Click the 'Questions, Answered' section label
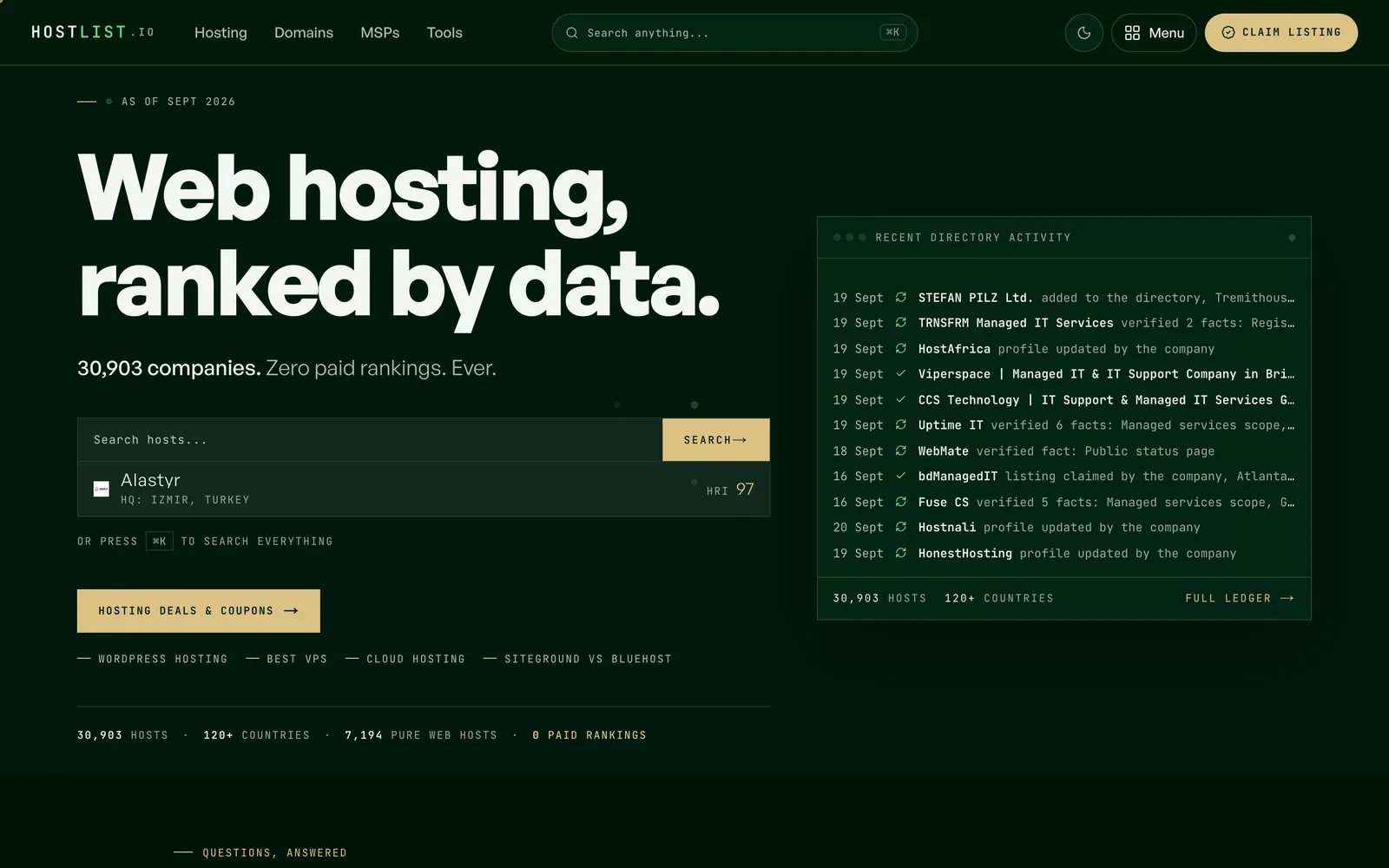This screenshot has width=1389, height=868. (x=274, y=853)
